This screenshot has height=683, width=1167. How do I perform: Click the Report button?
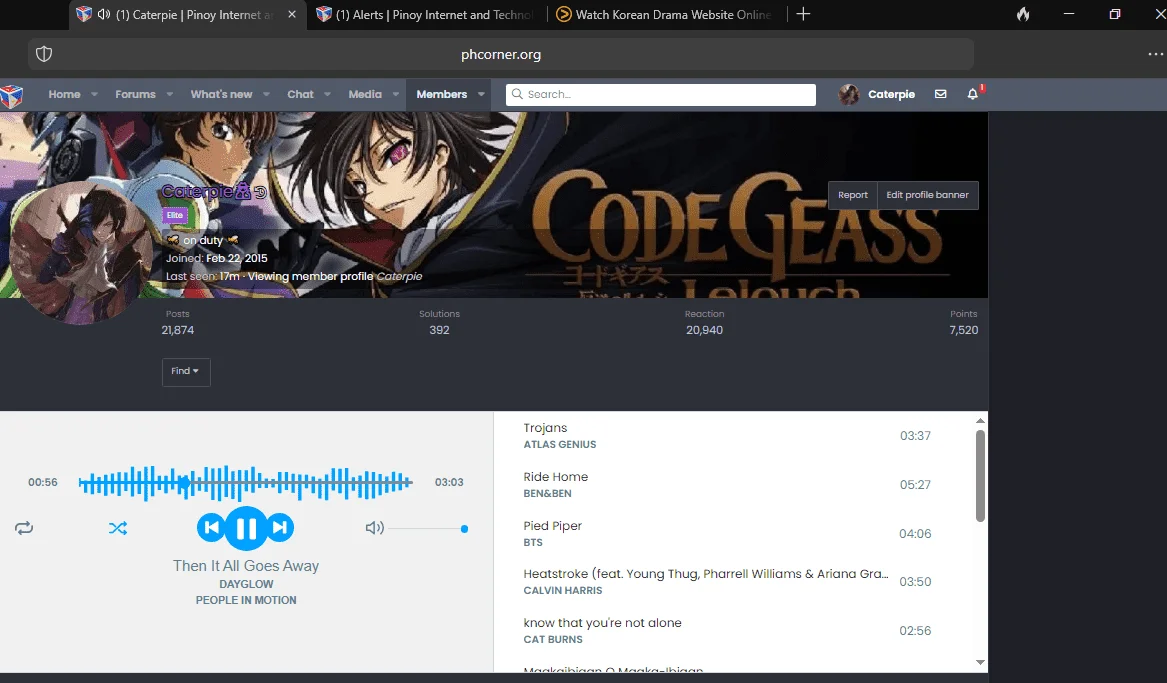click(853, 195)
